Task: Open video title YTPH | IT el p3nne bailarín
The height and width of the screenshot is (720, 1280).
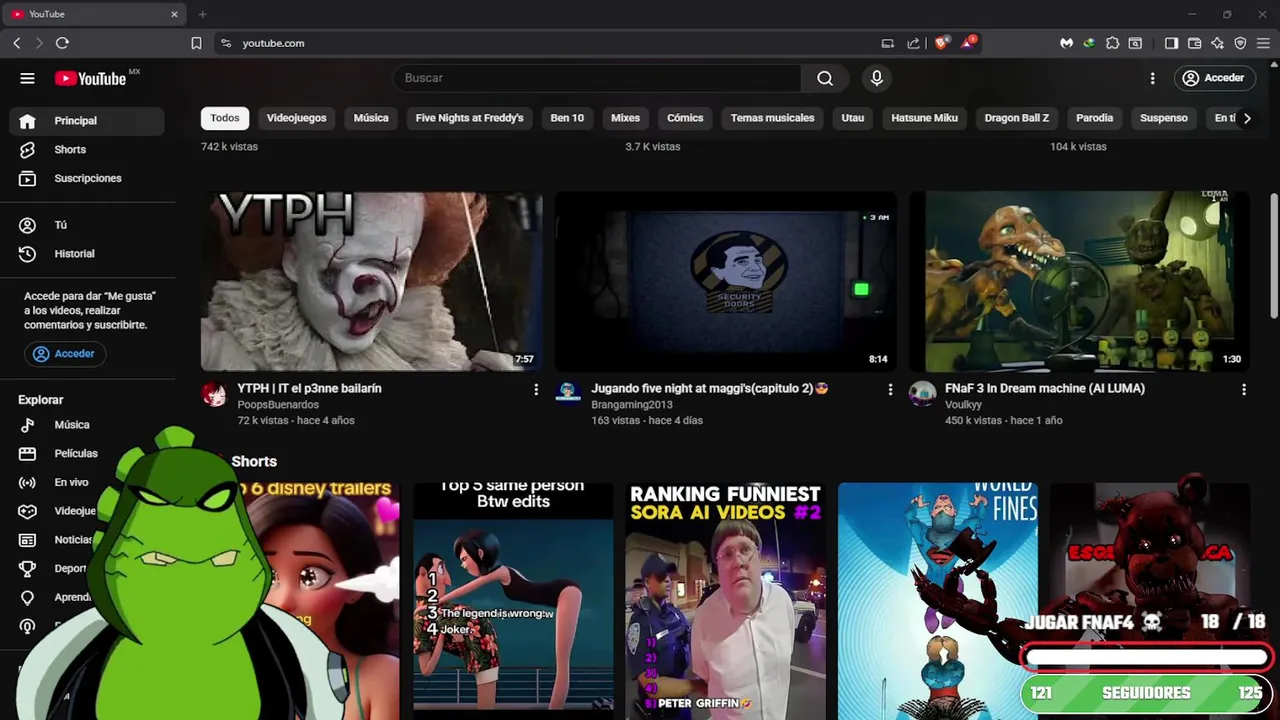Action: [309, 388]
